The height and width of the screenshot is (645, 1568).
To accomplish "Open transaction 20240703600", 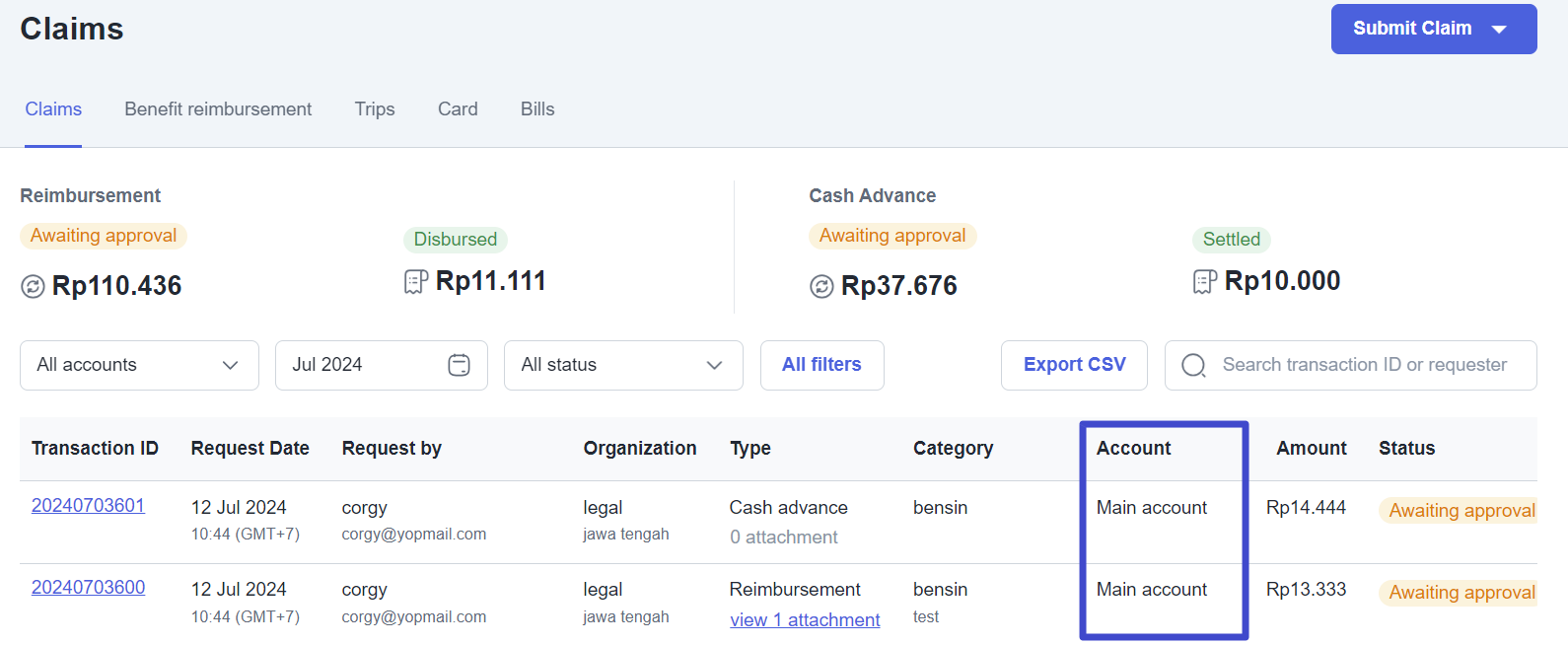I will click(x=88, y=588).
